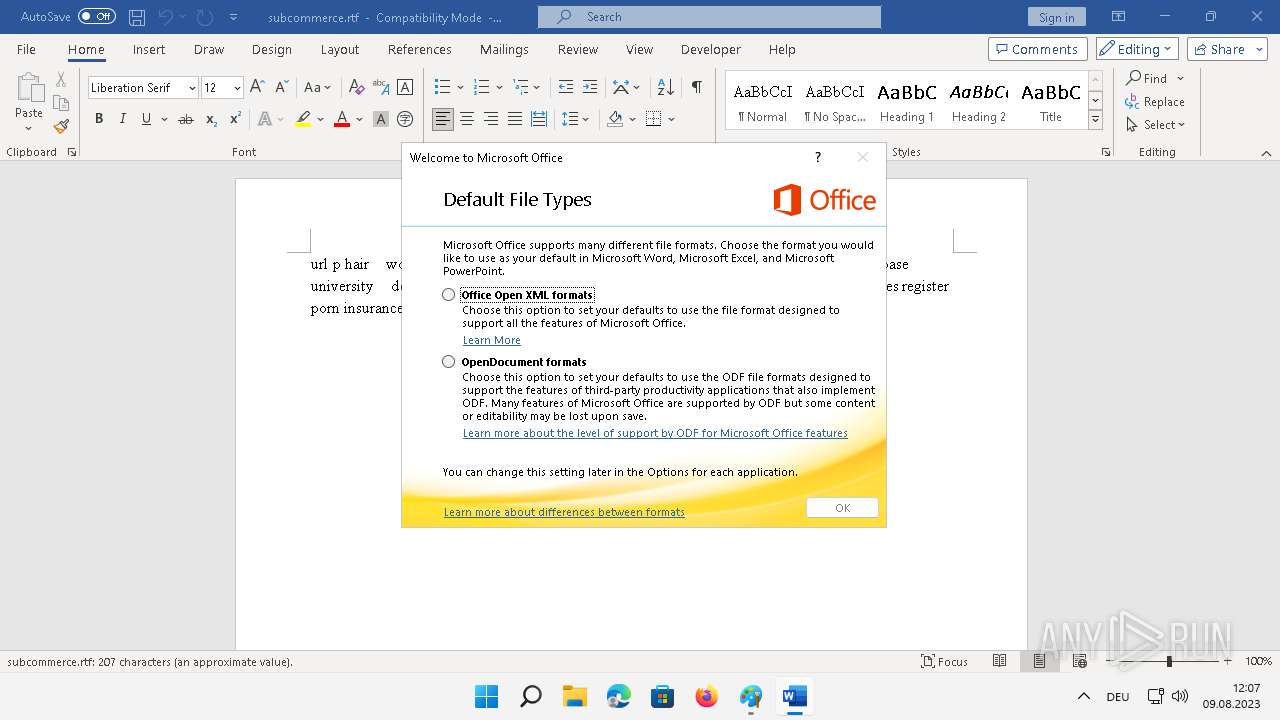Align text left
Viewport: 1280px width, 720px height.
click(442, 119)
